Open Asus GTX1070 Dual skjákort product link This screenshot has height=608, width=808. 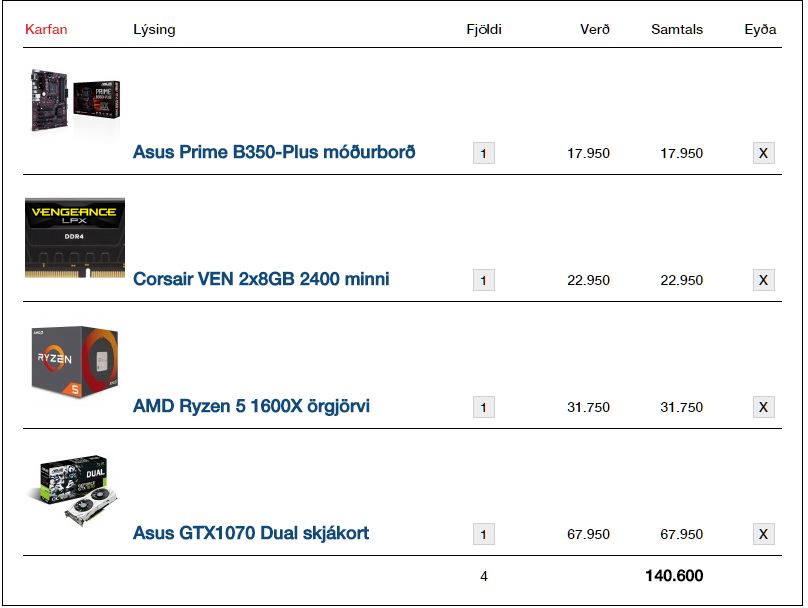[x=251, y=533]
